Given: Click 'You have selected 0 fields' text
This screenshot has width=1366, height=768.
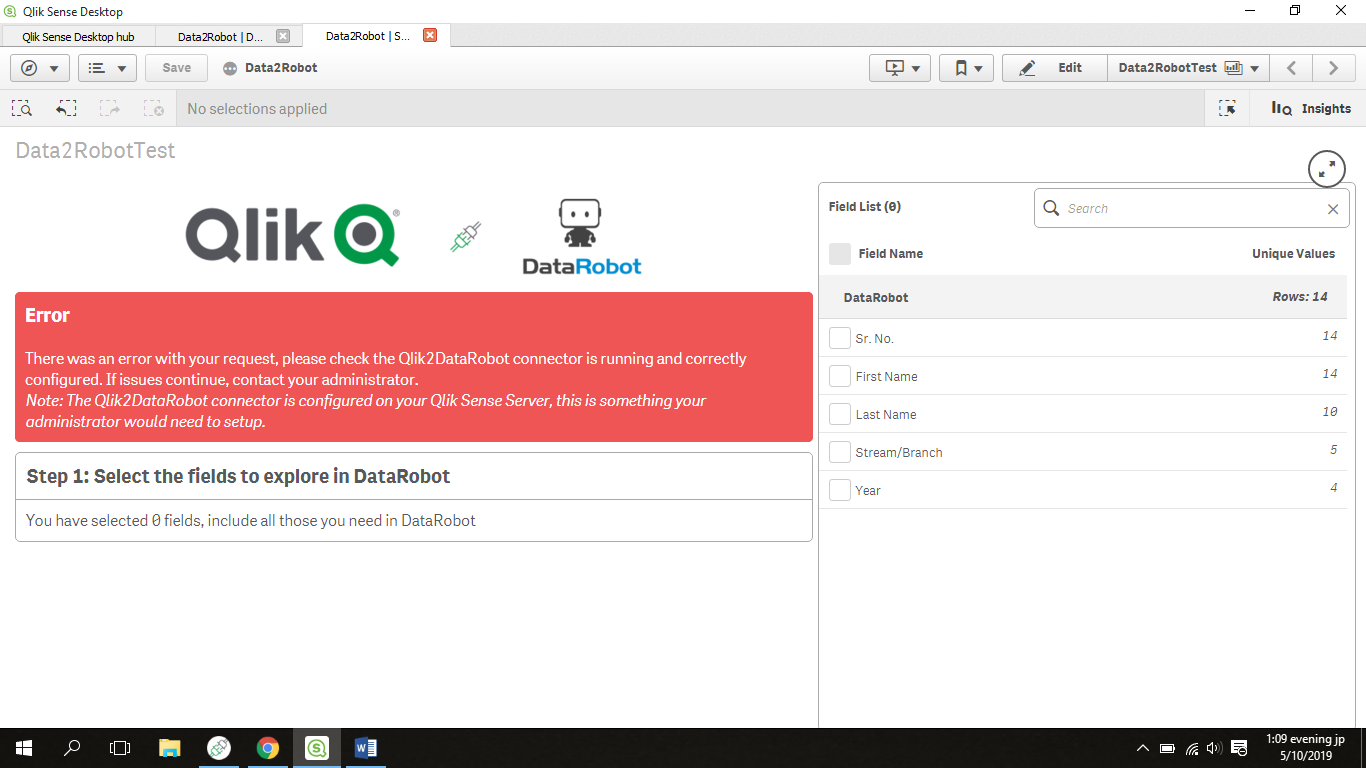Looking at the screenshot, I should [117, 521].
